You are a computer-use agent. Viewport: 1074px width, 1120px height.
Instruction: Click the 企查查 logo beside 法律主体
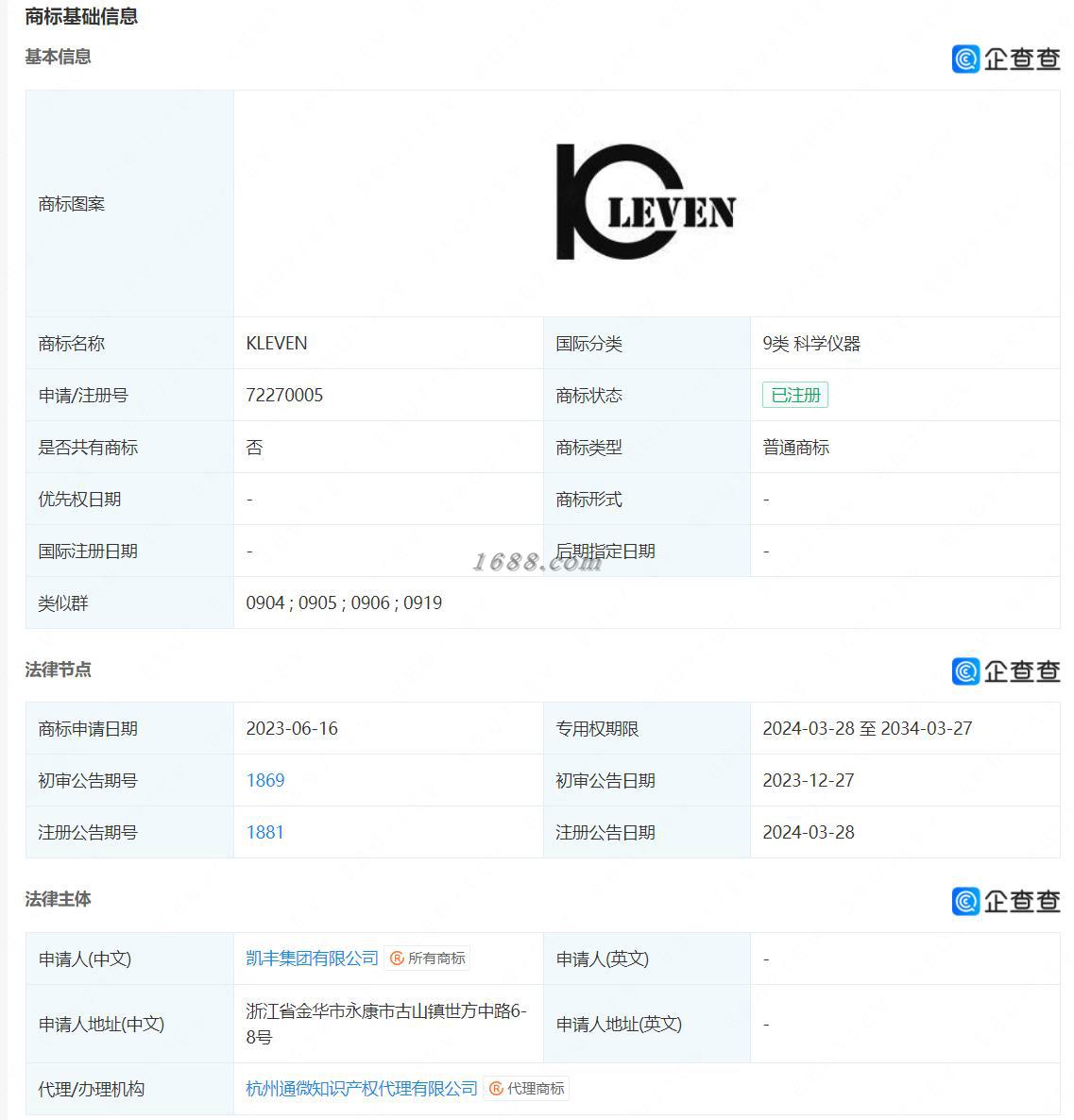[1005, 901]
